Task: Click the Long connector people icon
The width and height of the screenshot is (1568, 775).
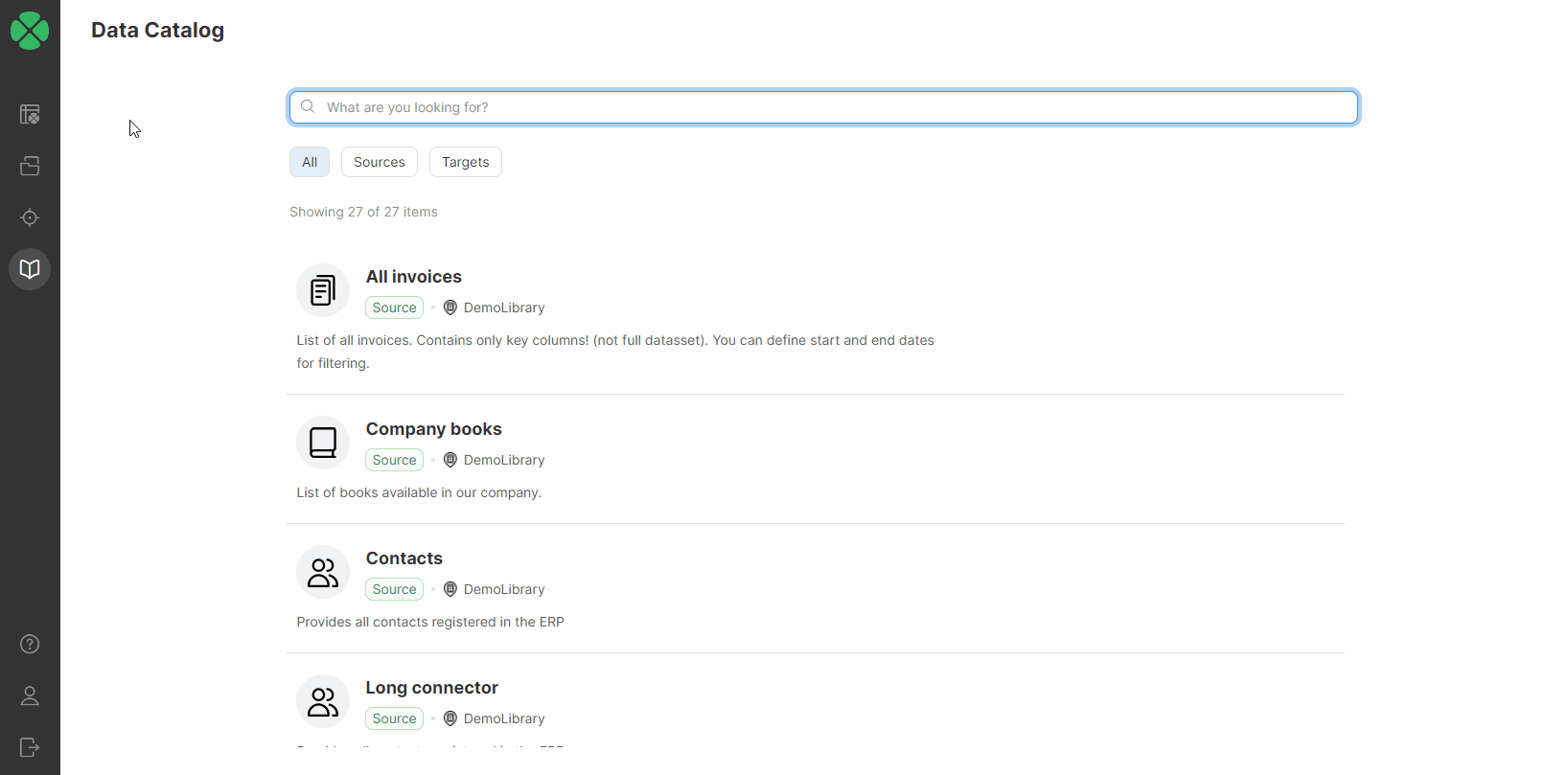Action: tap(323, 701)
